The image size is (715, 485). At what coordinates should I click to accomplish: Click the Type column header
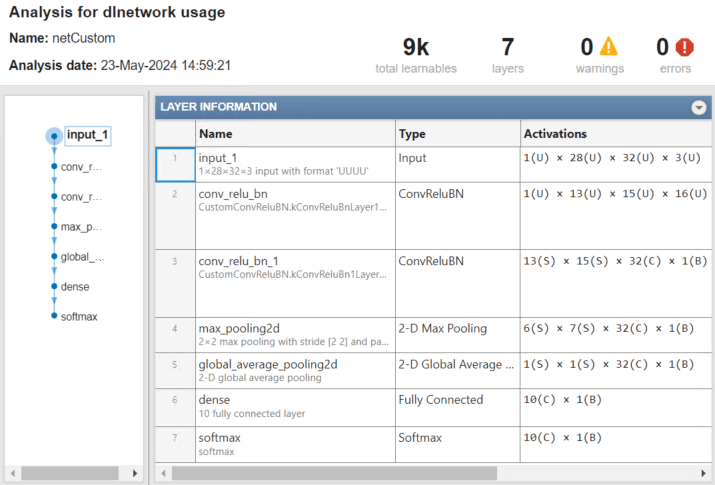point(456,133)
